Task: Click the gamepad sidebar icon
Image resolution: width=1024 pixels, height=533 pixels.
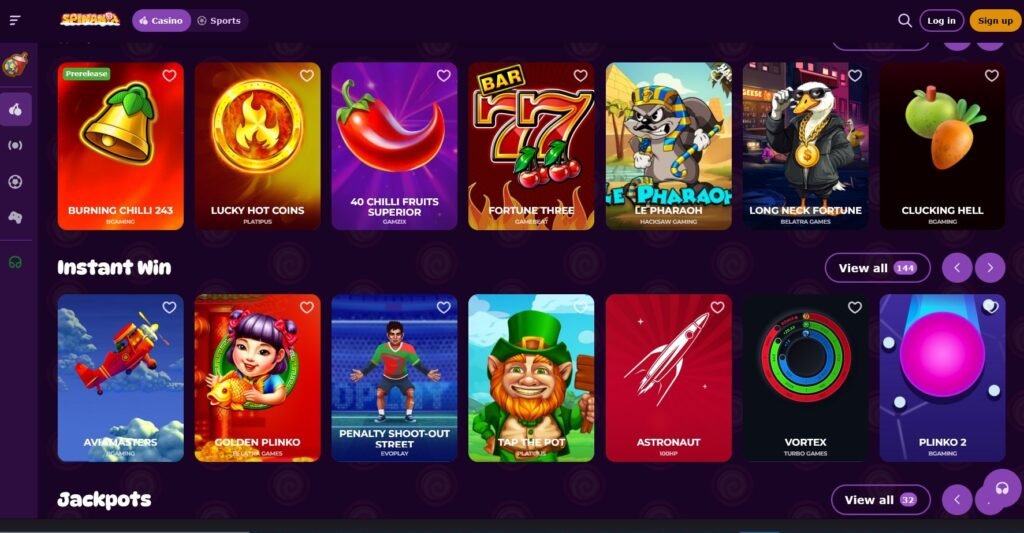Action: pyautogui.click(x=16, y=218)
